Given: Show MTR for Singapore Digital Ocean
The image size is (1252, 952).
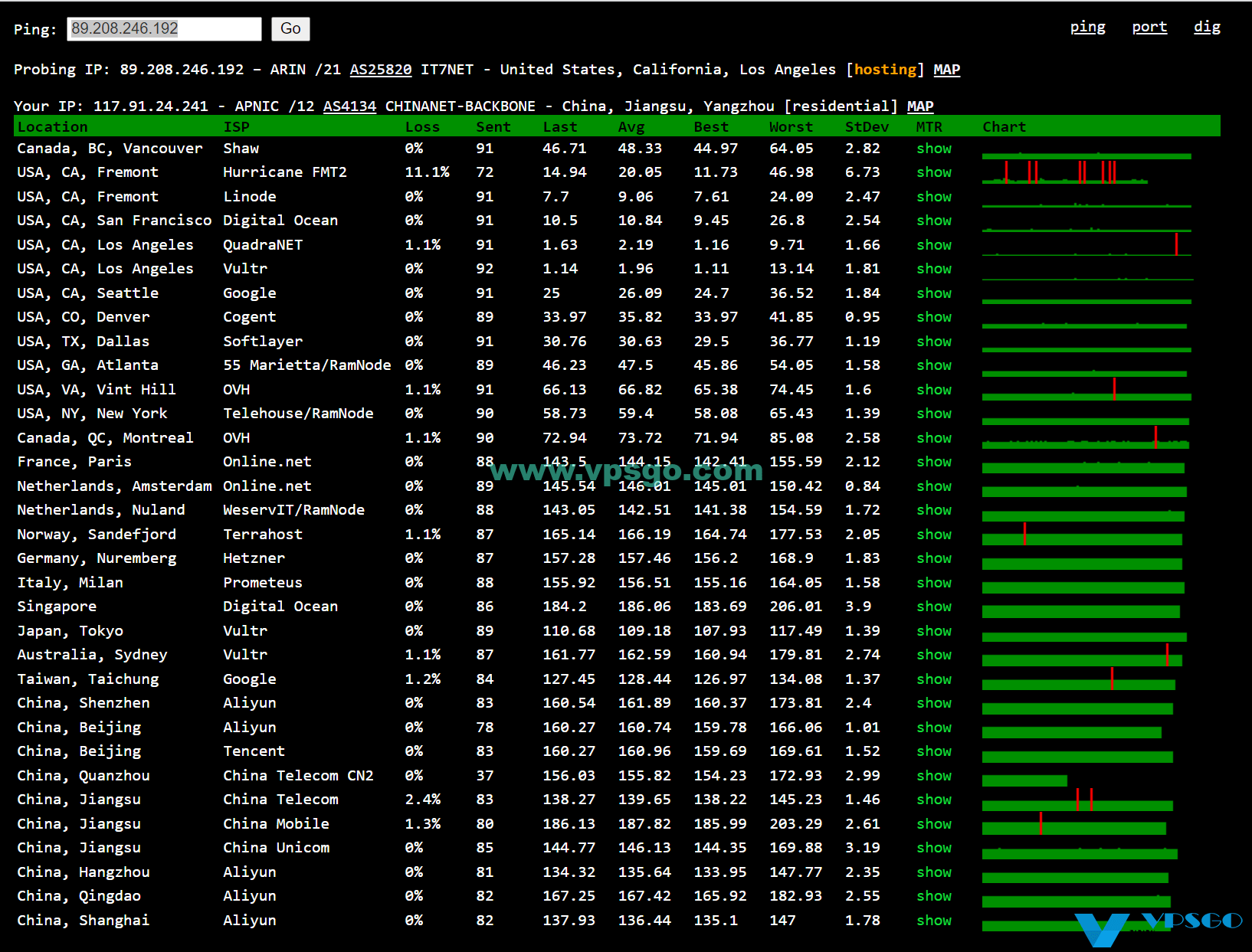Looking at the screenshot, I should (934, 607).
